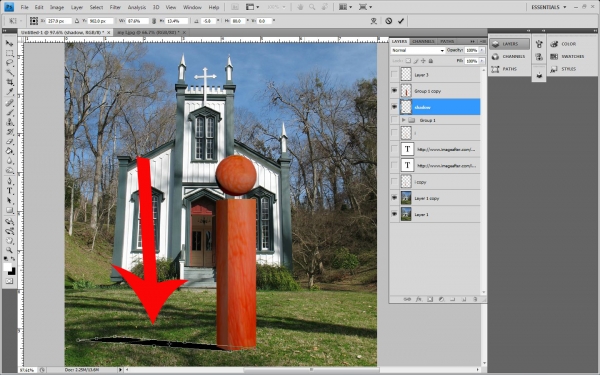Image resolution: width=600 pixels, height=375 pixels.
Task: Toggle lock all for layer
Action: pyautogui.click(x=430, y=61)
